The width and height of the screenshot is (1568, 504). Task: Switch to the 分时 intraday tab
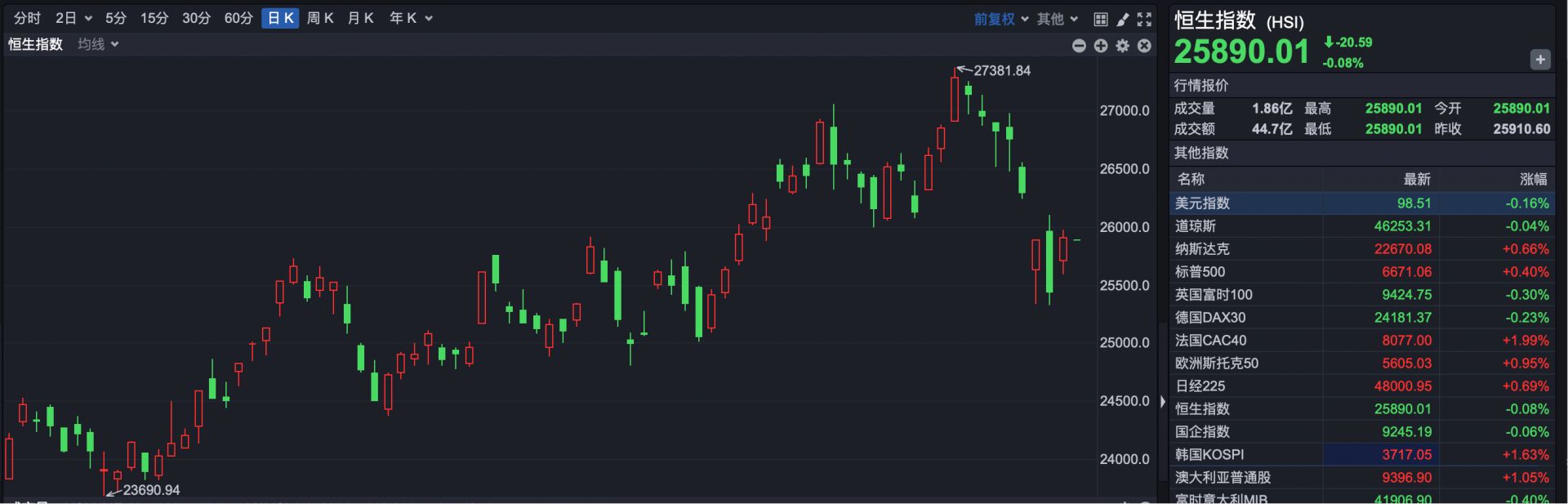click(x=27, y=18)
